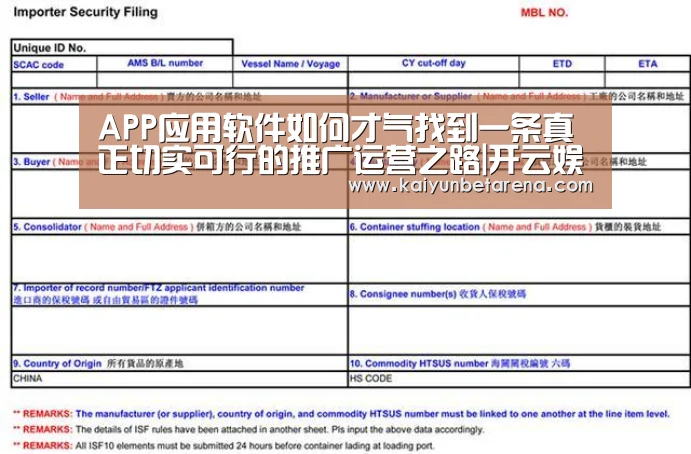This screenshot has width=691, height=454.
Task: Click the 5. Consolidator field label
Action: (x=157, y=227)
